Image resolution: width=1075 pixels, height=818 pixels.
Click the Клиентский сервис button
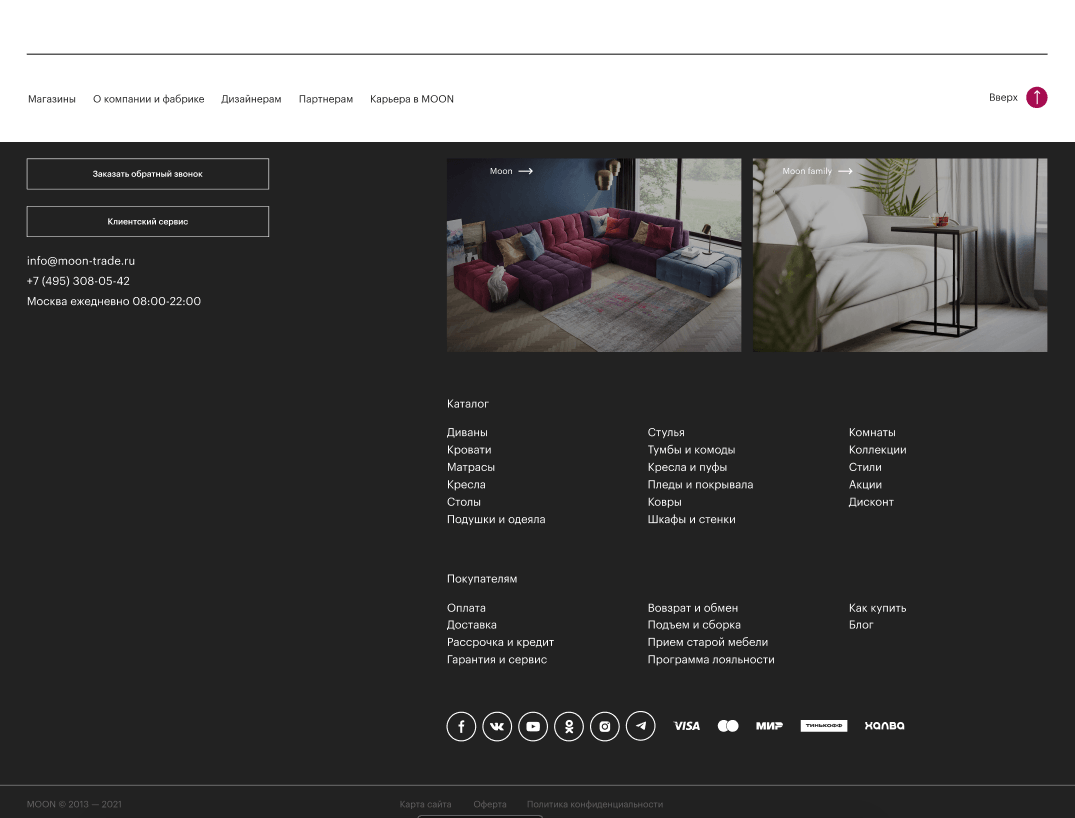tap(148, 221)
